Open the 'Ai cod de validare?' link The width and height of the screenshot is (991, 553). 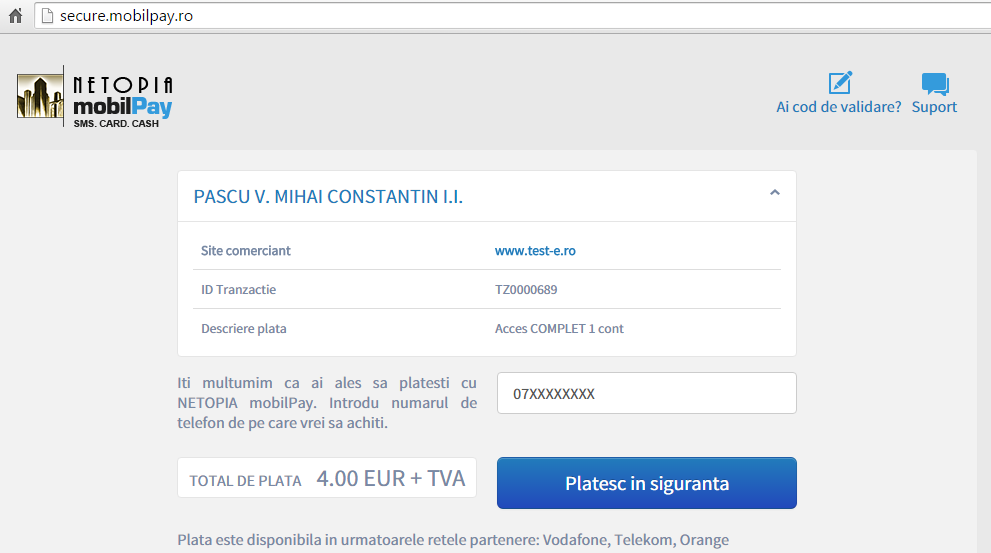coord(838,107)
